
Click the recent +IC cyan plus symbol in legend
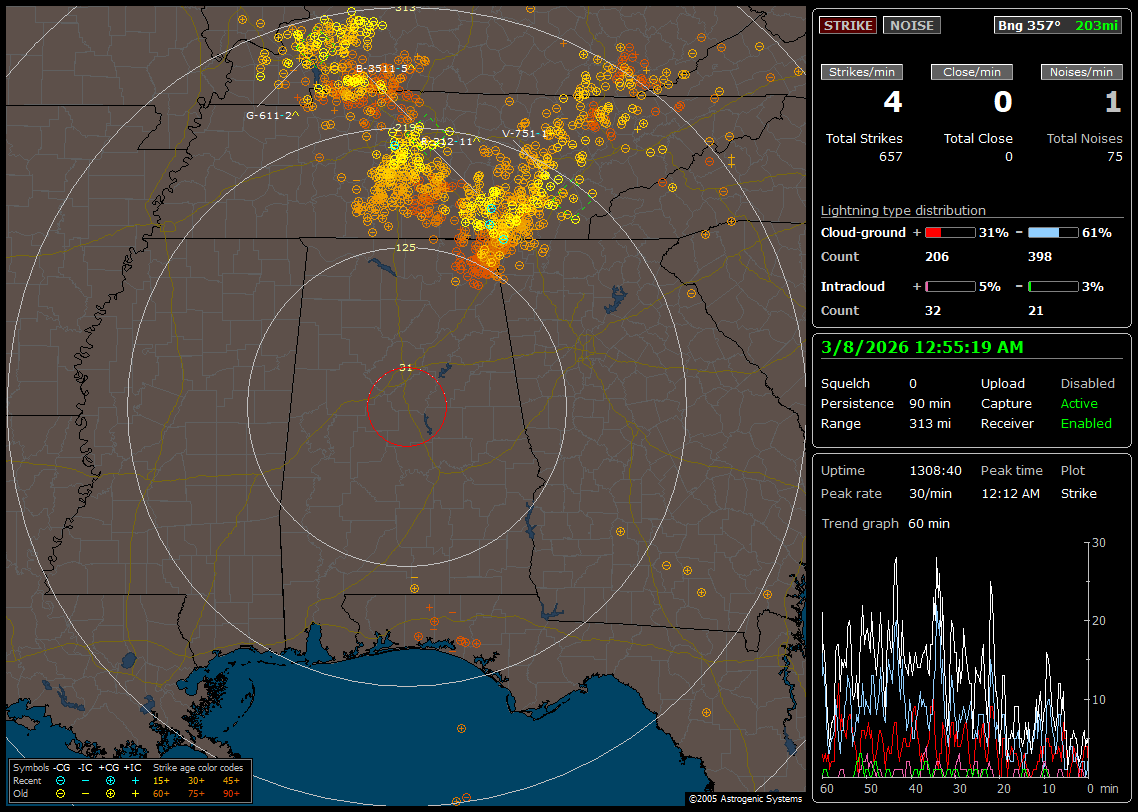135,780
